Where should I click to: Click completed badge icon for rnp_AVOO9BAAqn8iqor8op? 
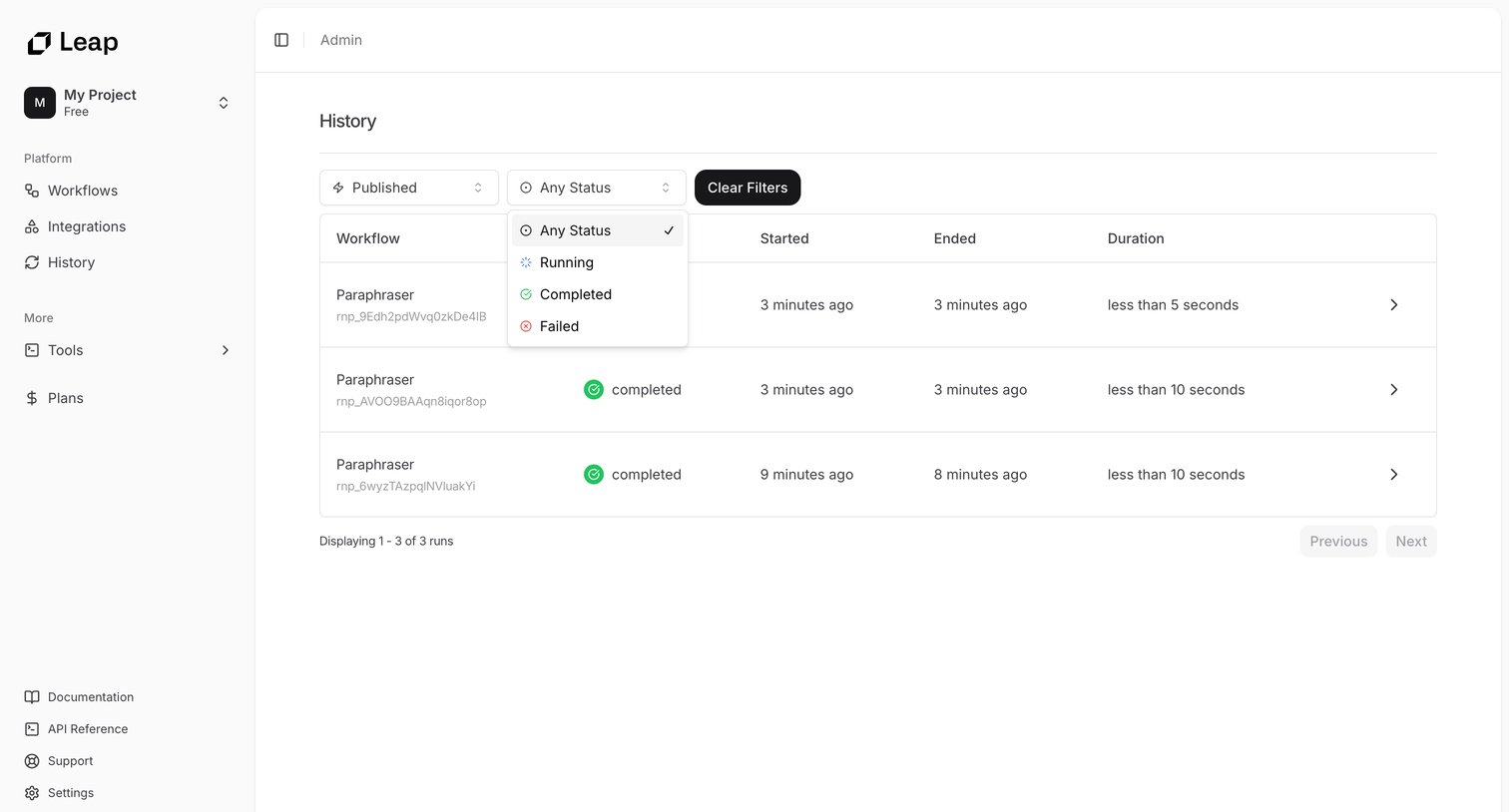[x=594, y=390]
